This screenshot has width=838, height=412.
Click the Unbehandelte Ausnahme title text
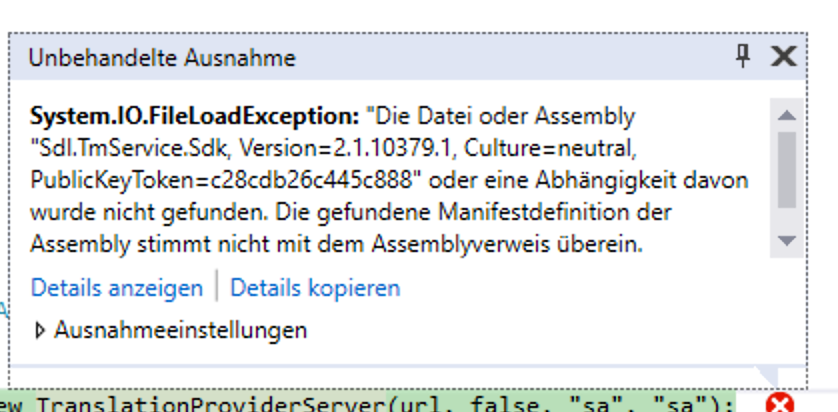(161, 57)
